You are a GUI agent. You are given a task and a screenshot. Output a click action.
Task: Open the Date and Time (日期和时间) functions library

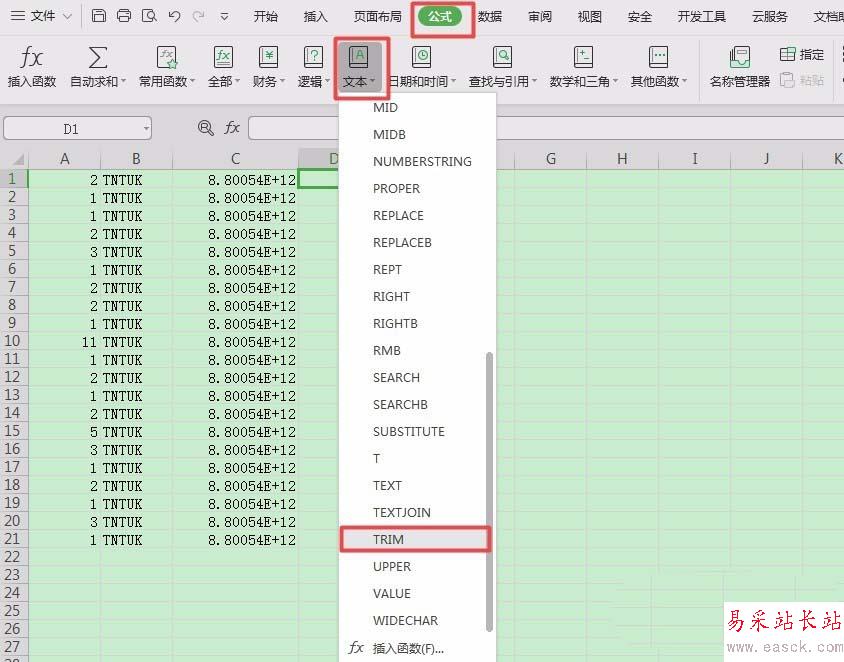point(421,57)
